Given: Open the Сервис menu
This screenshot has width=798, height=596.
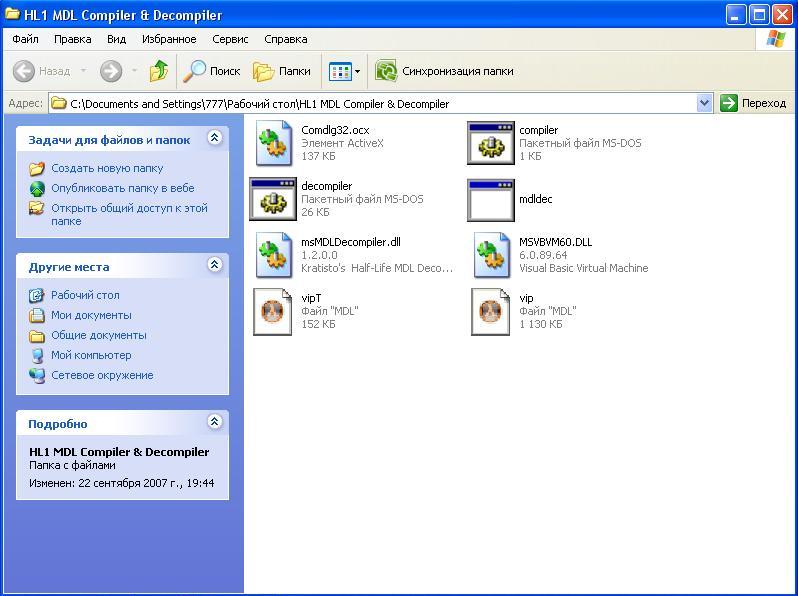Looking at the screenshot, I should [230, 39].
